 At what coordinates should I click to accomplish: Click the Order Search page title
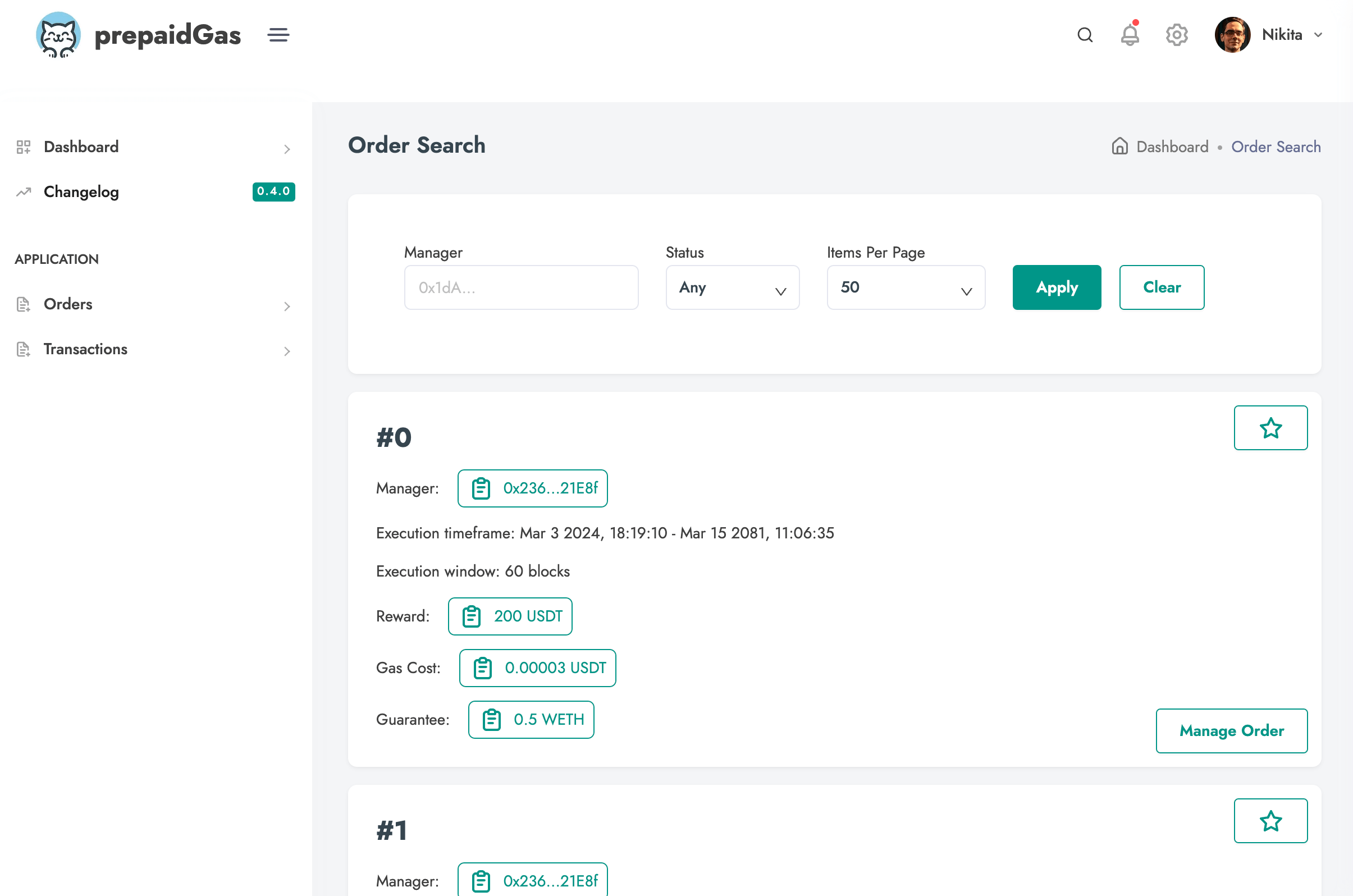[417, 145]
